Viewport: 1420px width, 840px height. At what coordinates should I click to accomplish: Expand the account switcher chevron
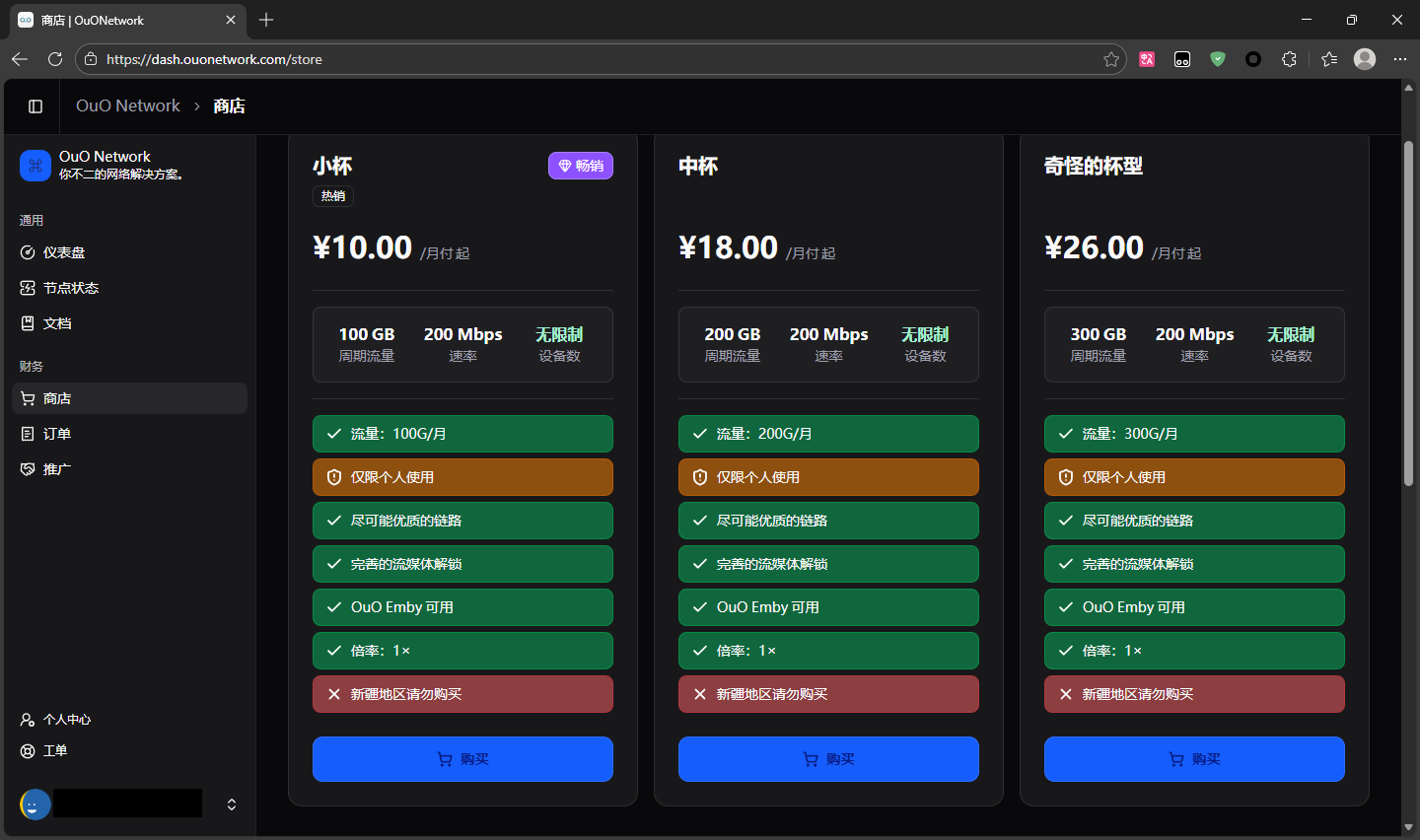(232, 805)
